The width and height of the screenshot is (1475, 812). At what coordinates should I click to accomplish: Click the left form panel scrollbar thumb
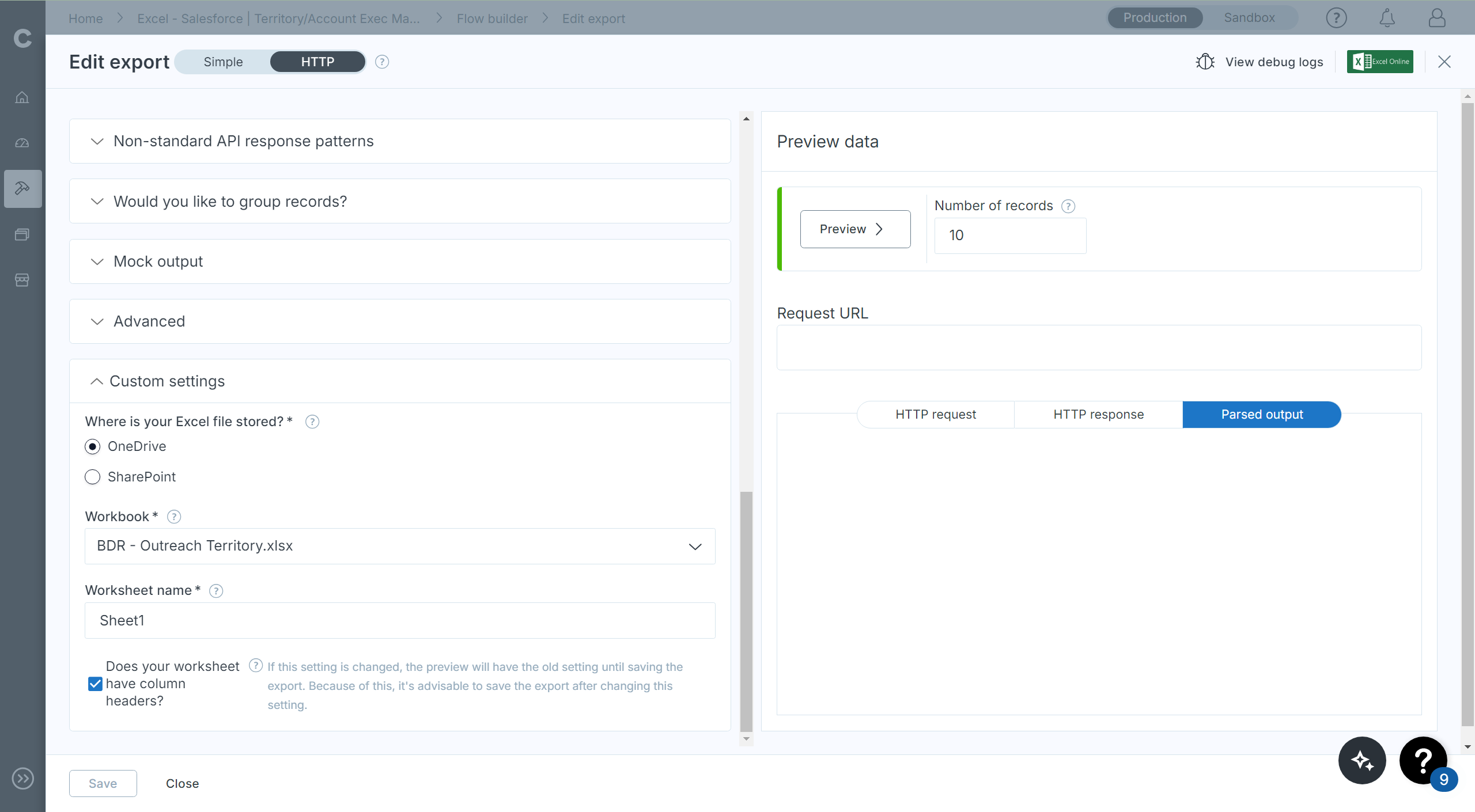coord(746,610)
